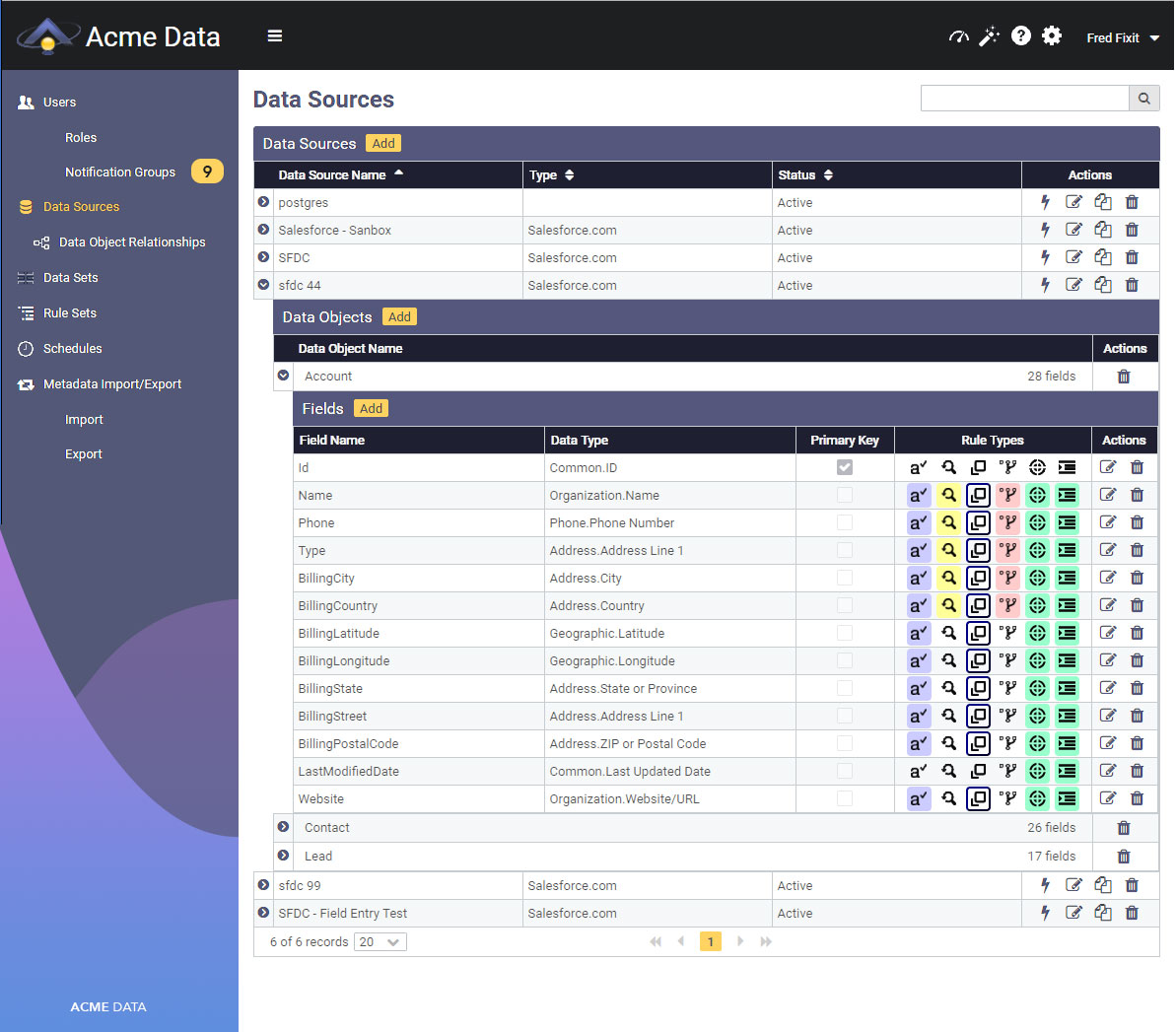Click the branch rule icon for BillingCity
The width and height of the screenshot is (1176, 1032).
coord(1008,579)
